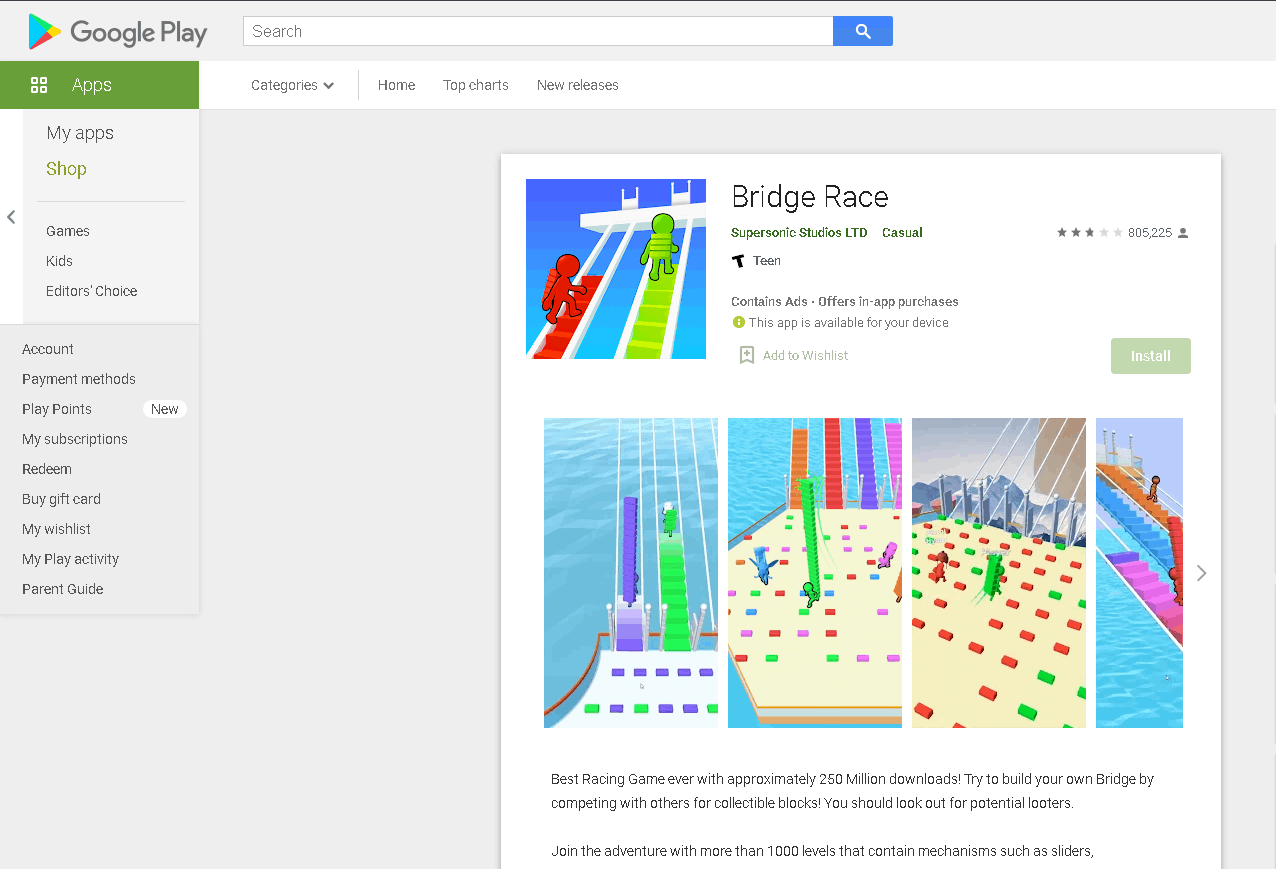The image size is (1276, 869).
Task: Open My wishlist
Action: click(56, 529)
